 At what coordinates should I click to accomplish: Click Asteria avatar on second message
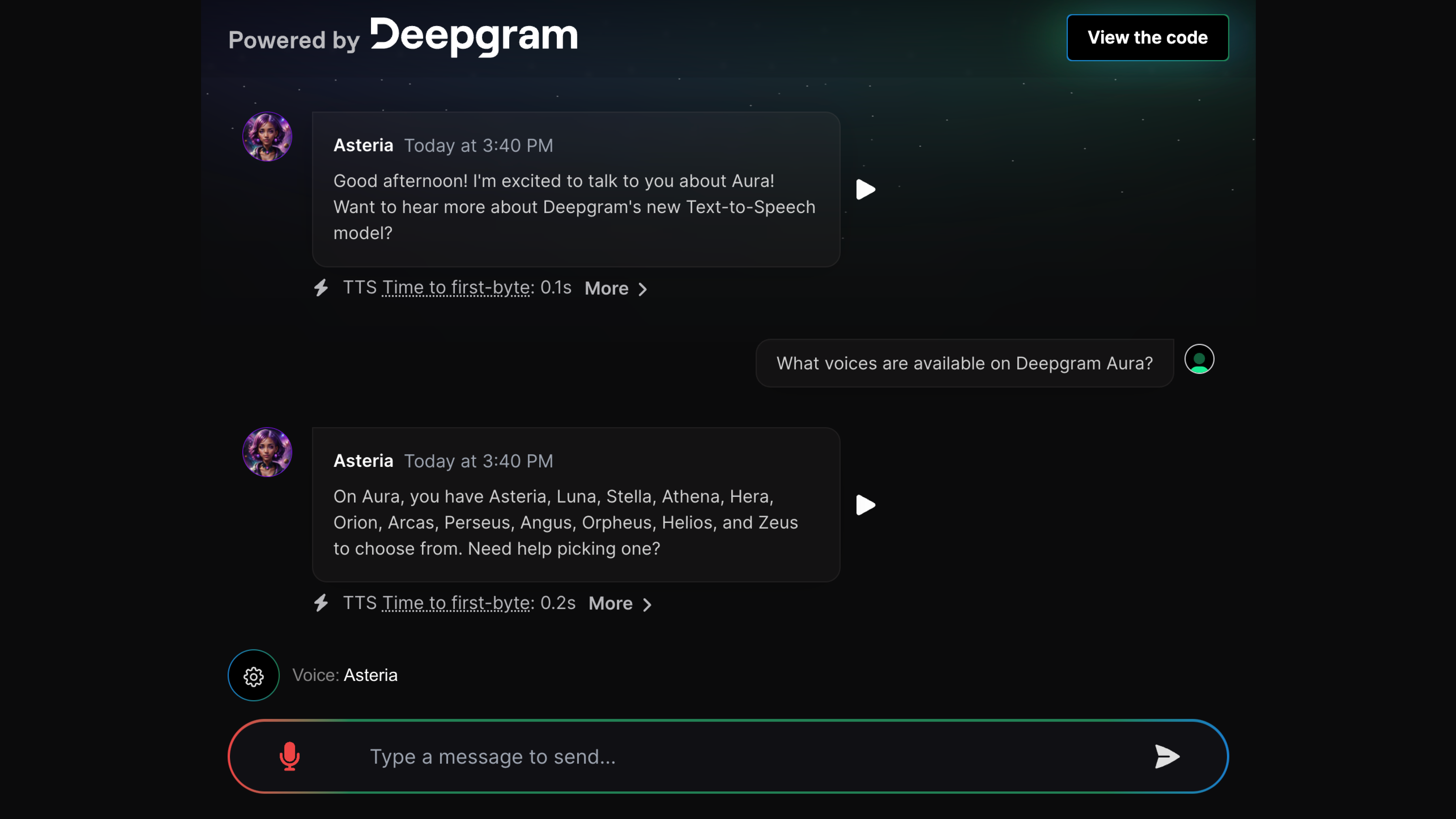pyautogui.click(x=267, y=452)
